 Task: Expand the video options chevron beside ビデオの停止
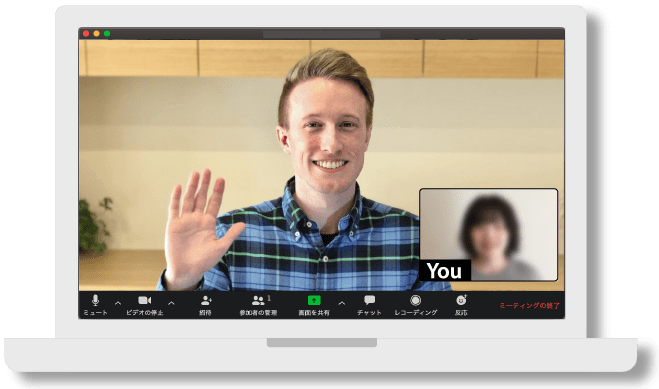(x=171, y=303)
